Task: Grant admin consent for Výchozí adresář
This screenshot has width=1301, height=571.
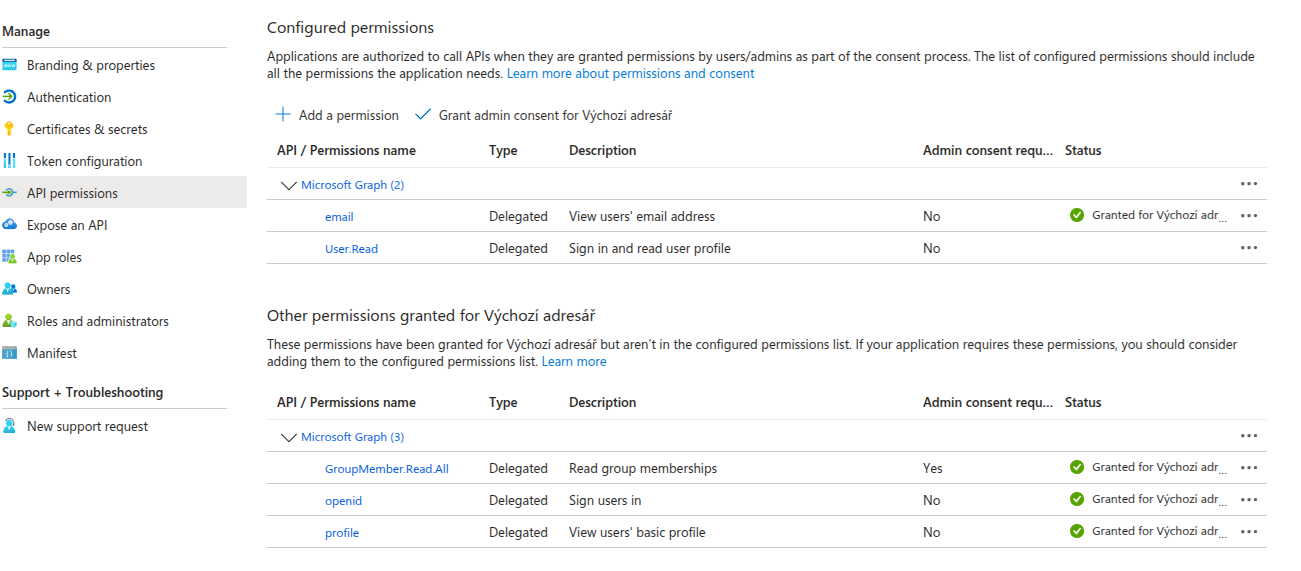Action: pos(543,115)
